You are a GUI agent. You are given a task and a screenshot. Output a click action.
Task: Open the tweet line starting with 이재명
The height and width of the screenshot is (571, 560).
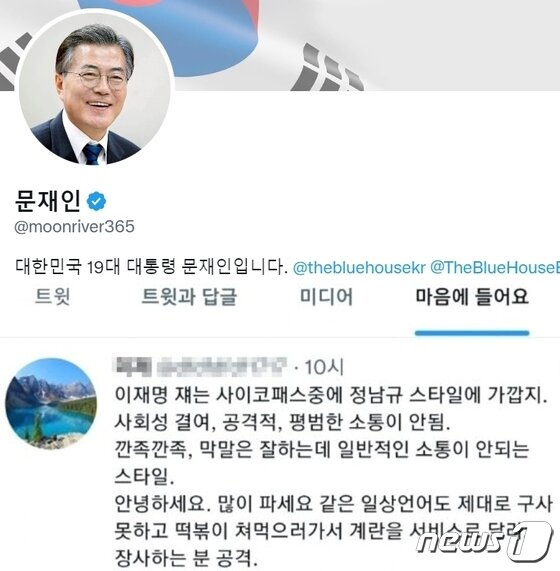(x=331, y=395)
